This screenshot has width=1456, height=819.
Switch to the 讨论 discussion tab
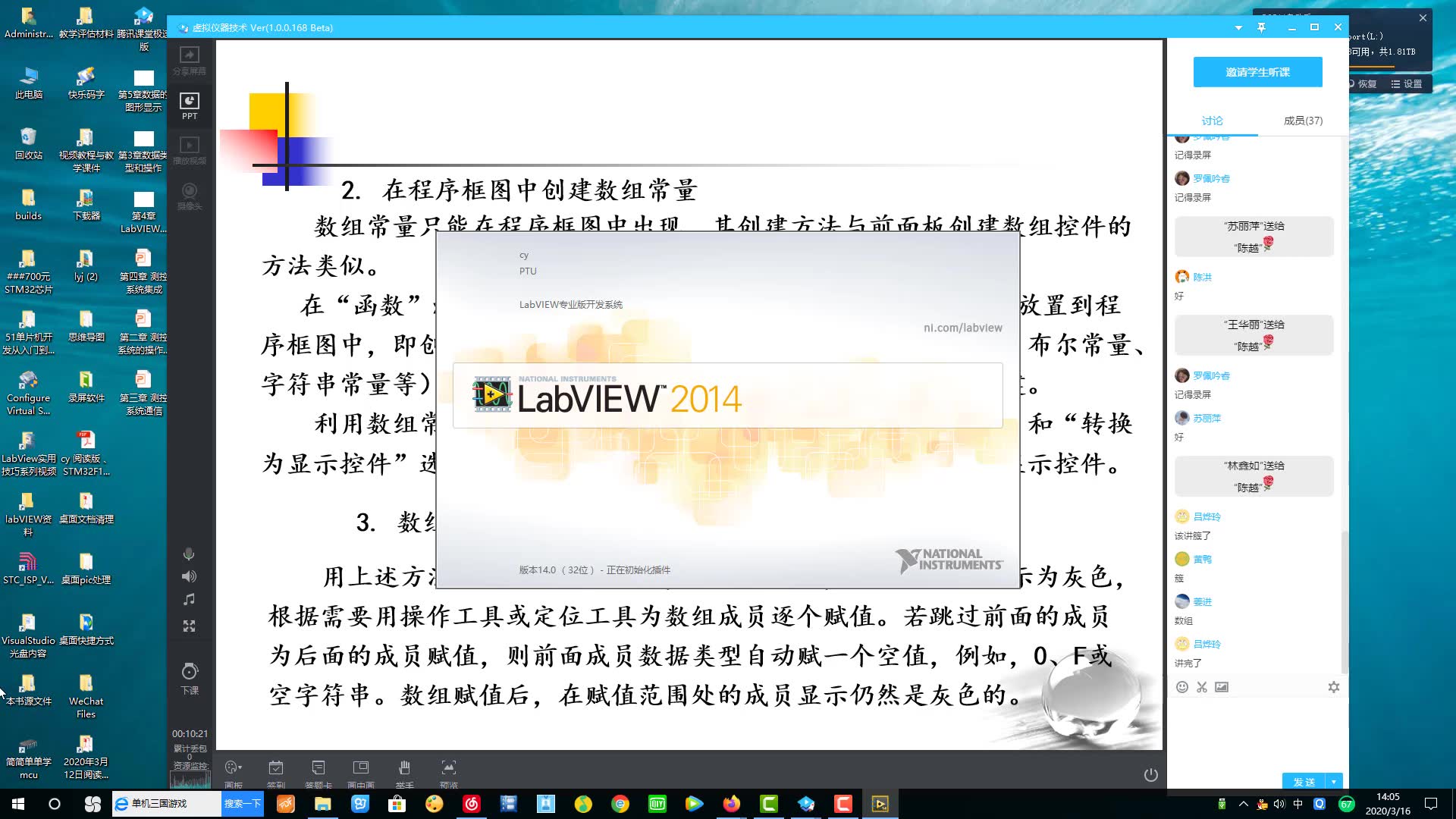pos(1212,121)
